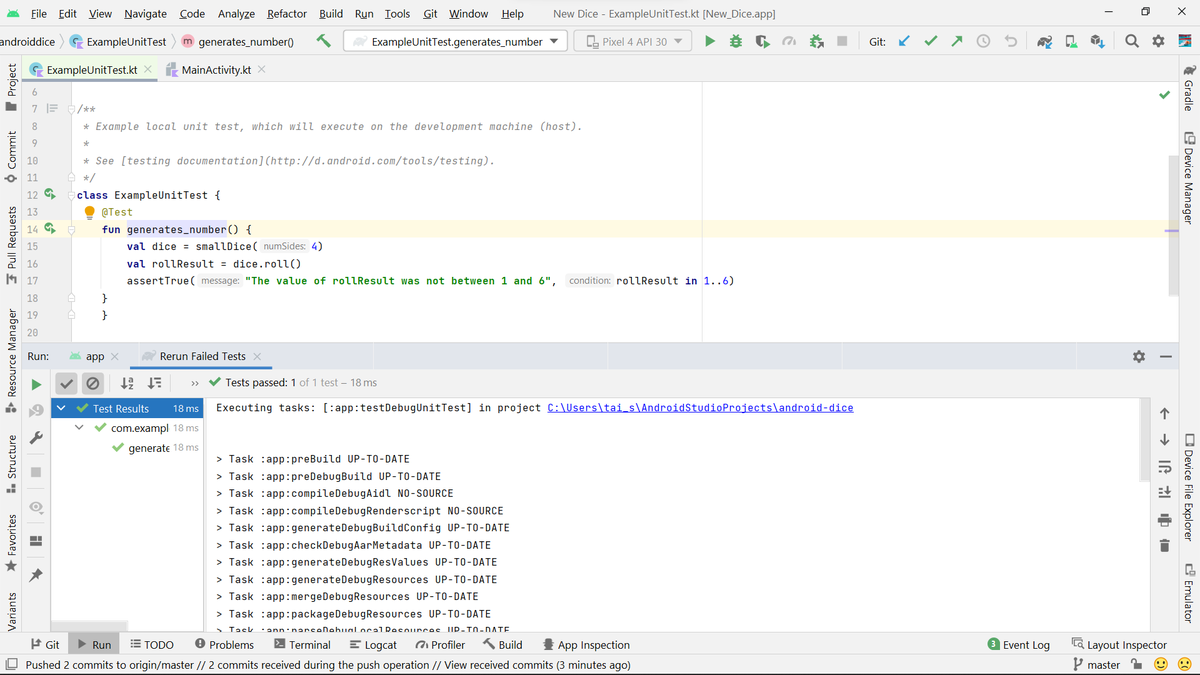Select the app tab in Run panel
Viewport: 1200px width, 675px height.
tap(95, 356)
